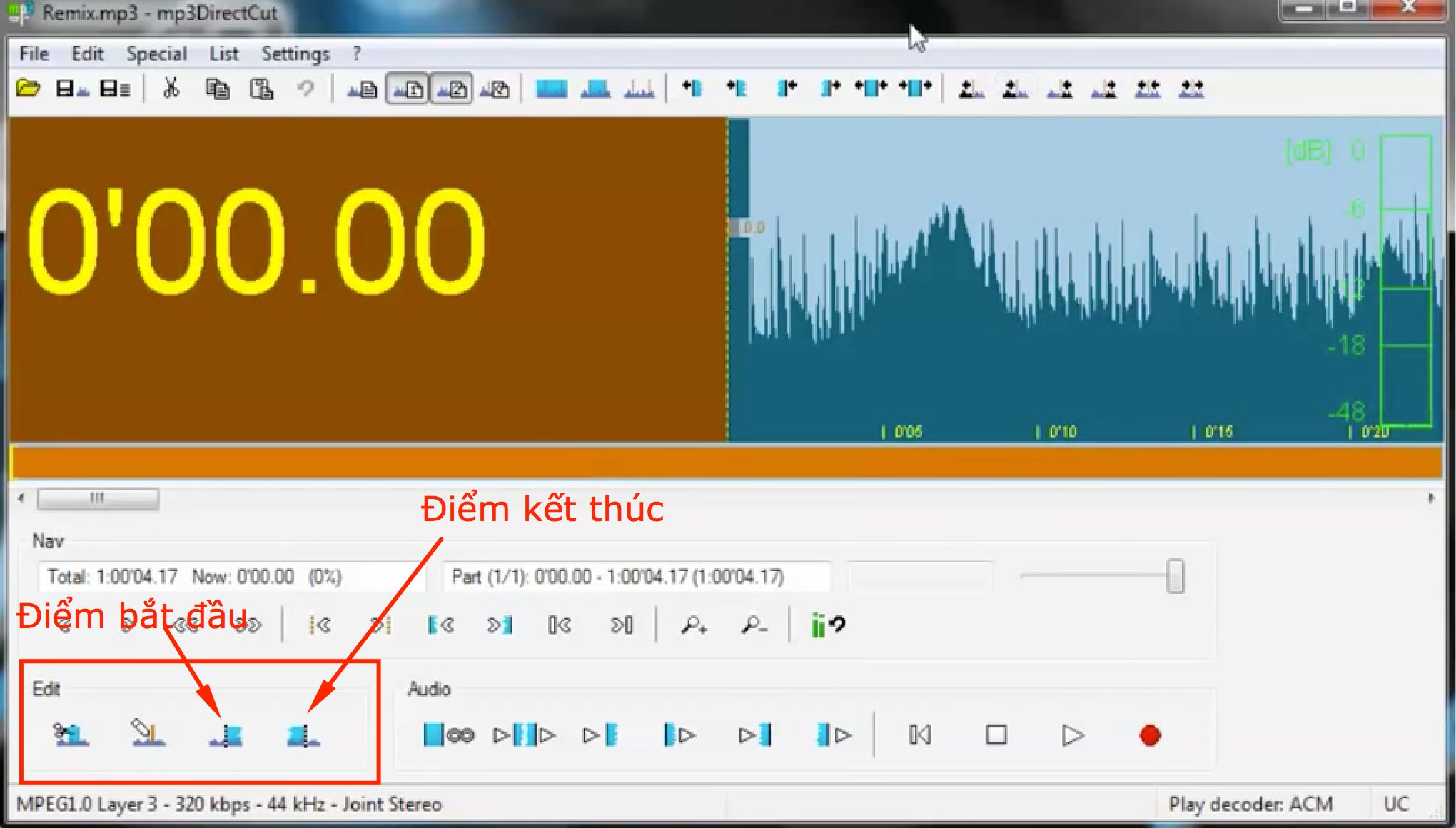Click the horizontal scrollbar thumb
This screenshot has height=828, width=1456.
(98, 498)
